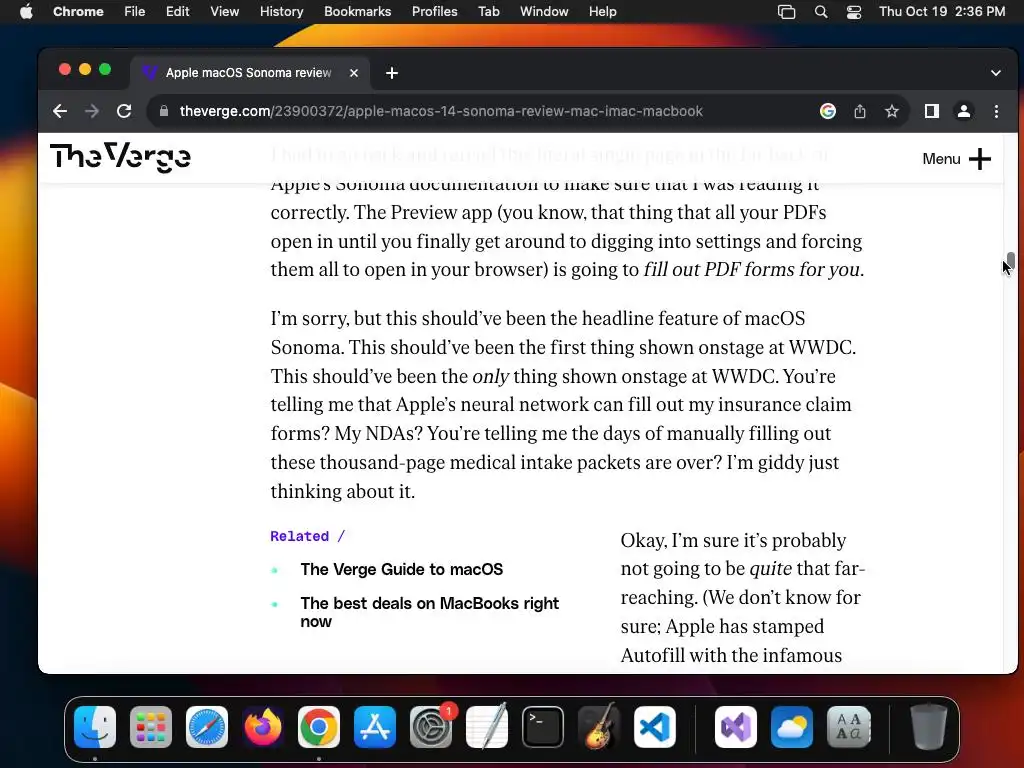Open the best deals on MacBooks link
The height and width of the screenshot is (768, 1024).
[x=429, y=612]
